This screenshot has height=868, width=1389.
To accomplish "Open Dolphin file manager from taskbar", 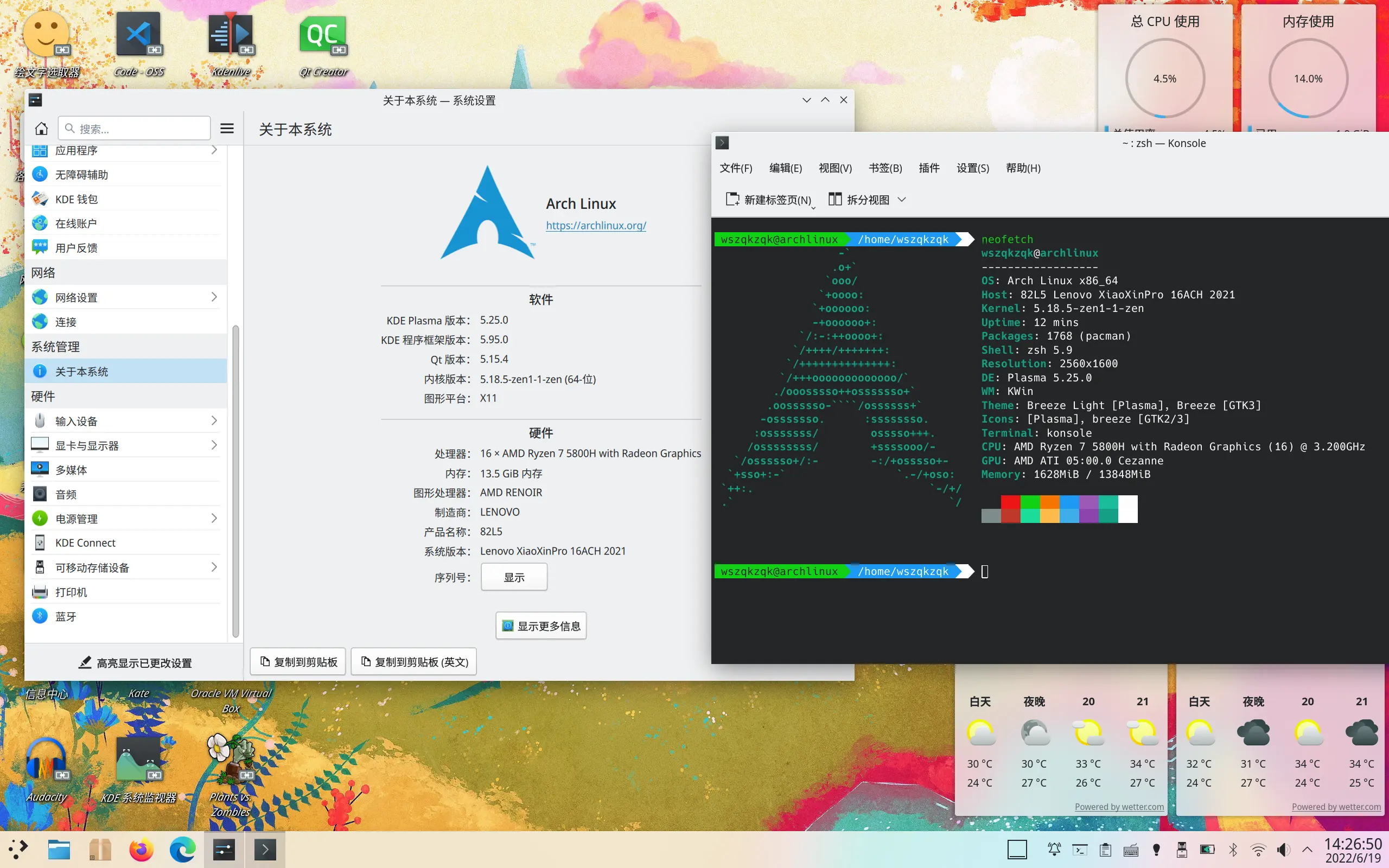I will coord(59,850).
